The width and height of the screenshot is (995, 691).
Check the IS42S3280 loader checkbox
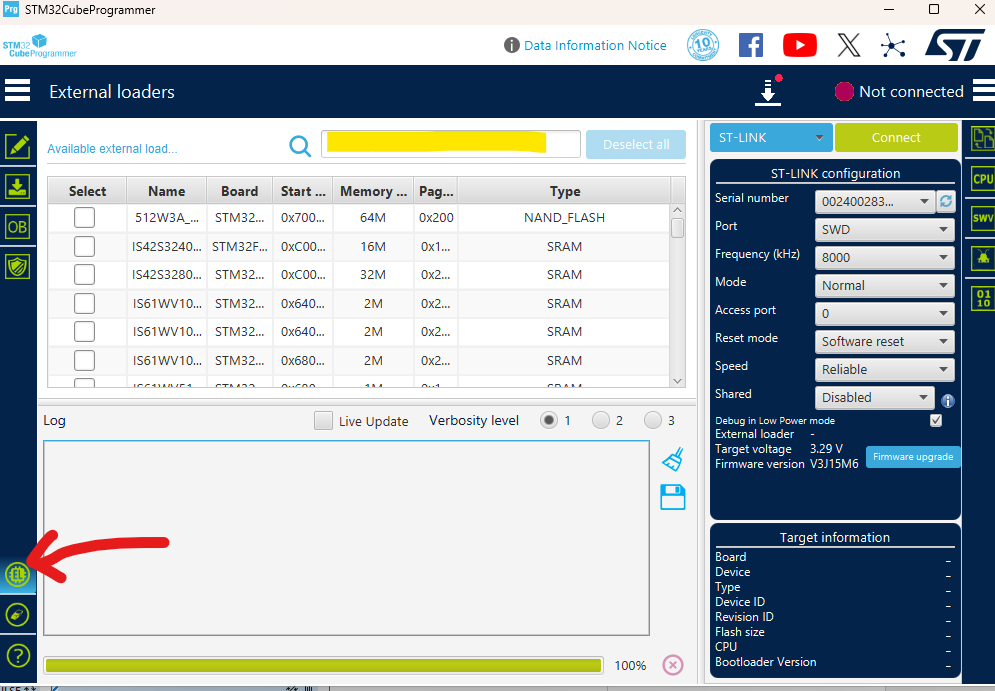click(84, 275)
